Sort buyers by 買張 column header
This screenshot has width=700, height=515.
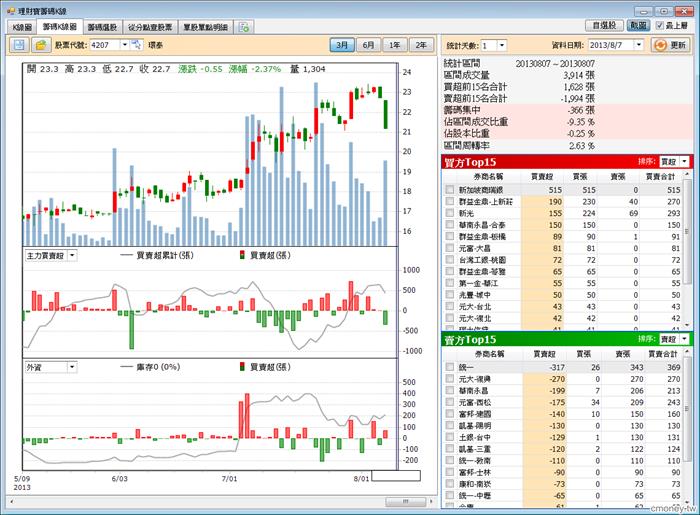tap(580, 177)
